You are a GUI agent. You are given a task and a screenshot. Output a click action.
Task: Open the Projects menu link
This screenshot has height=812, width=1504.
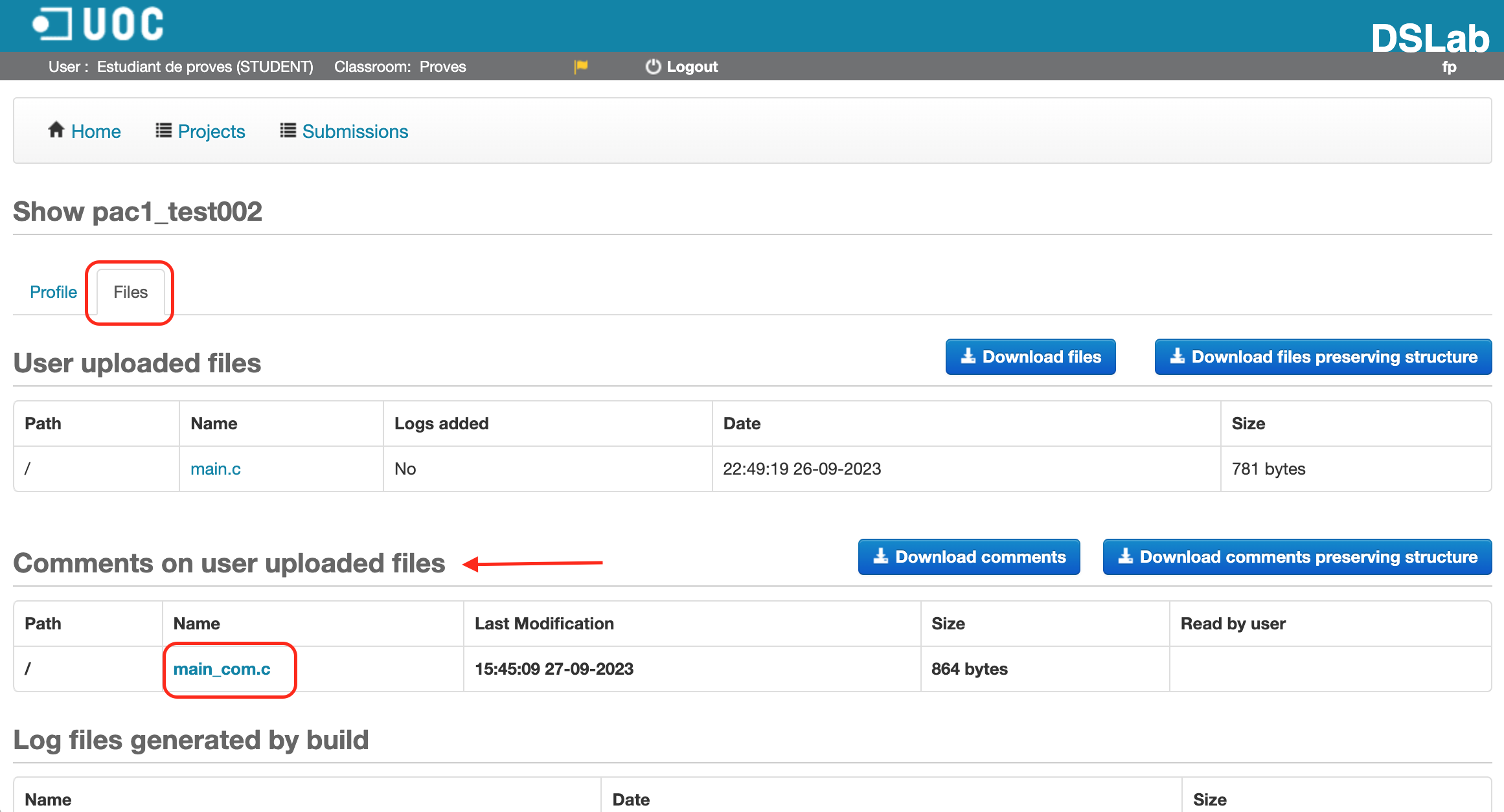211,131
